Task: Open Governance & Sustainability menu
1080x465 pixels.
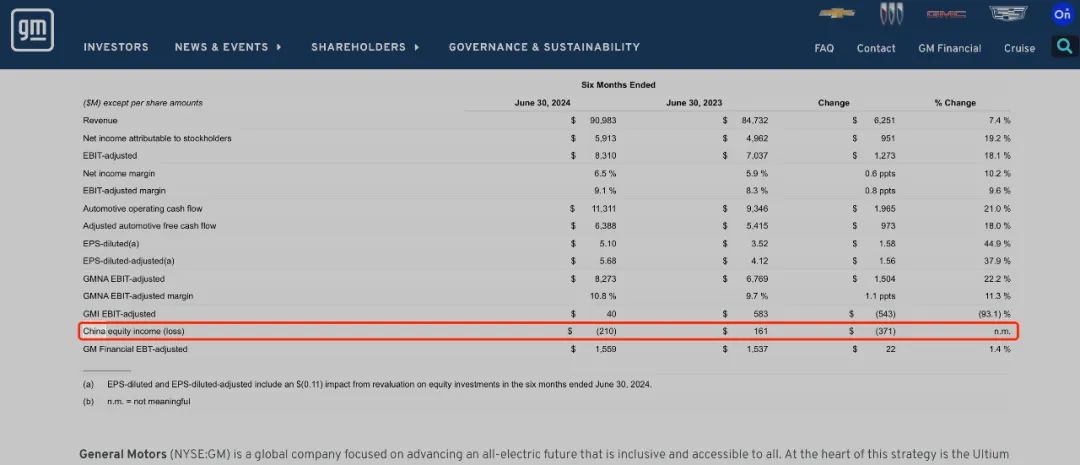Action: point(544,47)
